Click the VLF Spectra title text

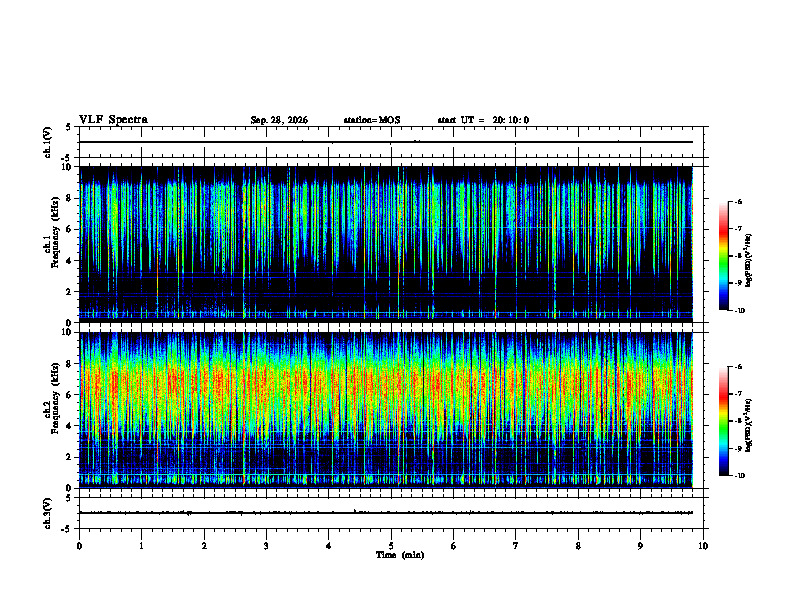coord(113,120)
